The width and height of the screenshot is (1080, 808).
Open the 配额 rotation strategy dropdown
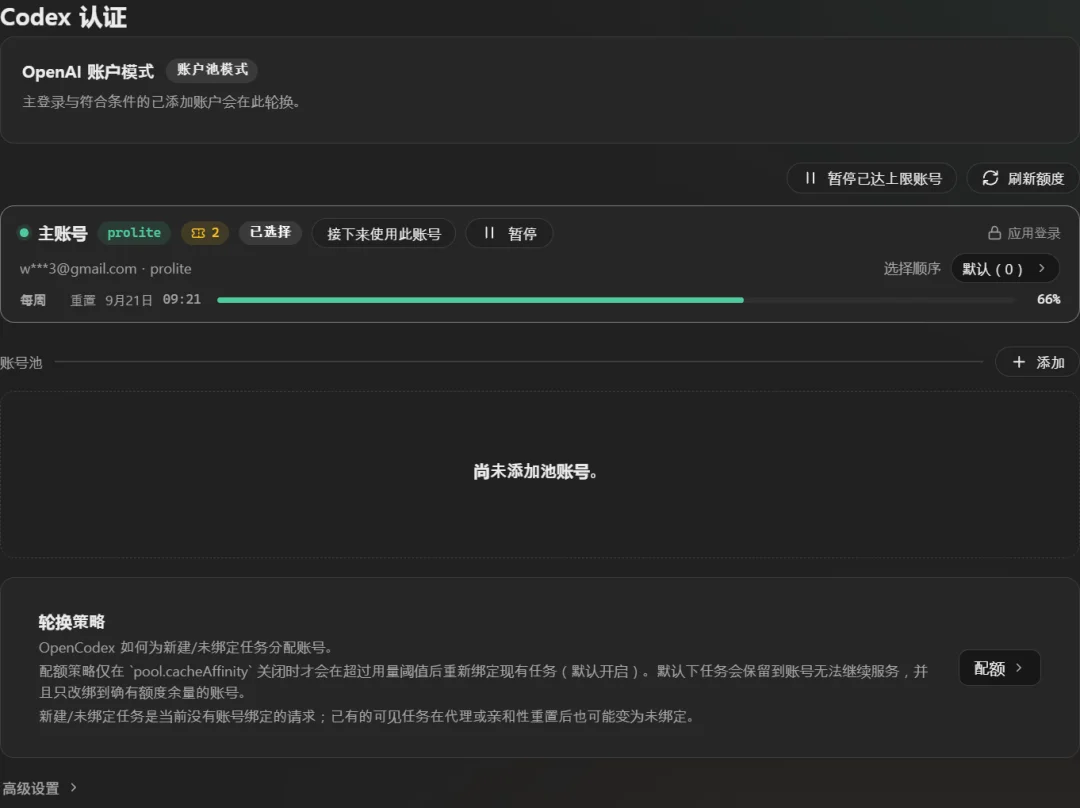click(x=999, y=667)
